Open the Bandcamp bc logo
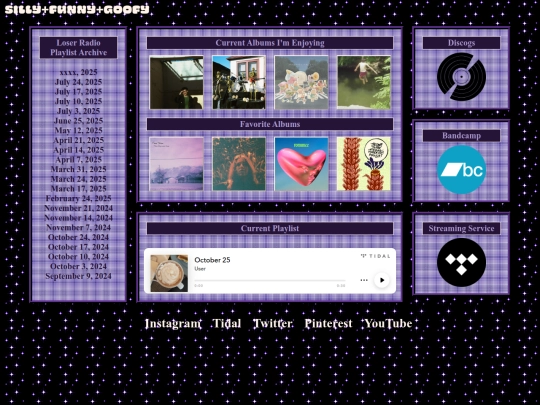540x405 pixels. [x=461, y=169]
